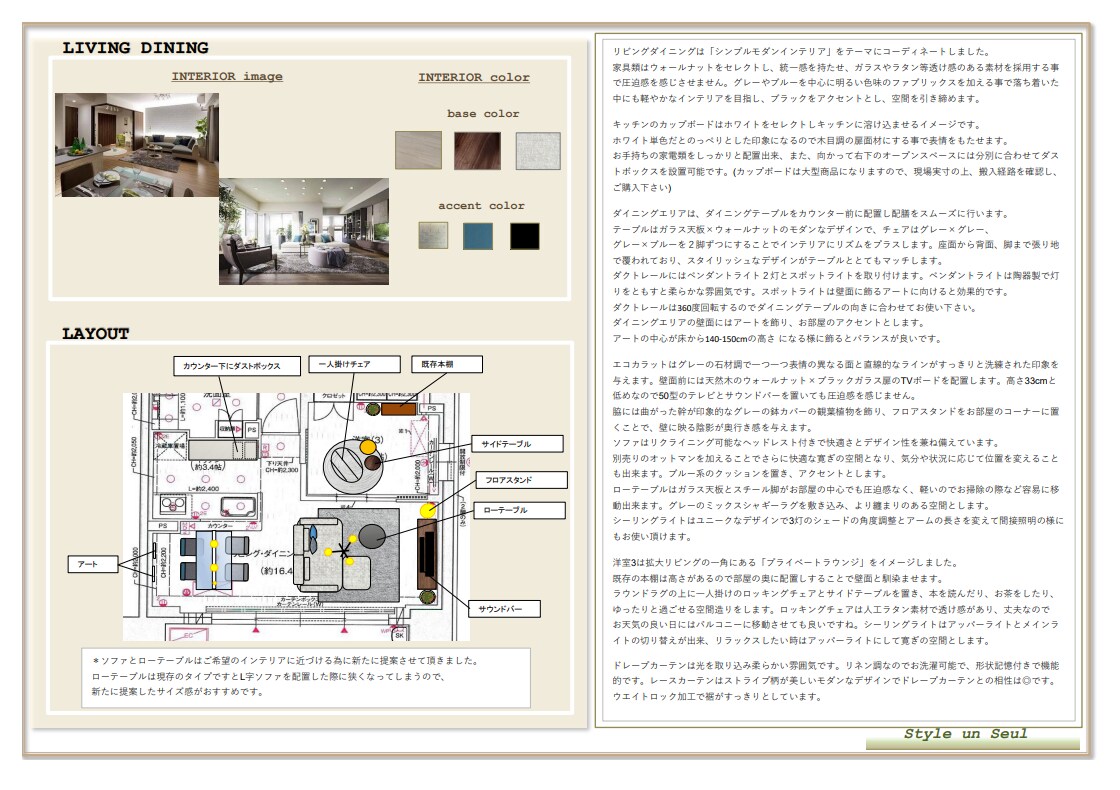1120x790 pixels.
Task: Click the light gray fabric base swatch
Action: click(x=538, y=150)
